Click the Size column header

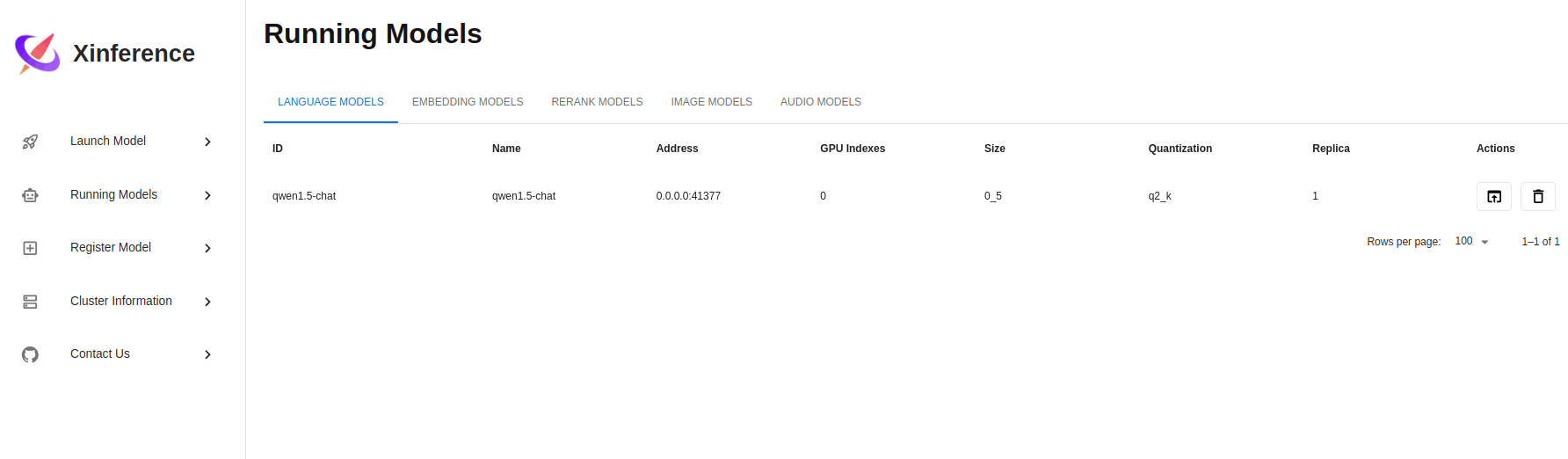(x=995, y=149)
